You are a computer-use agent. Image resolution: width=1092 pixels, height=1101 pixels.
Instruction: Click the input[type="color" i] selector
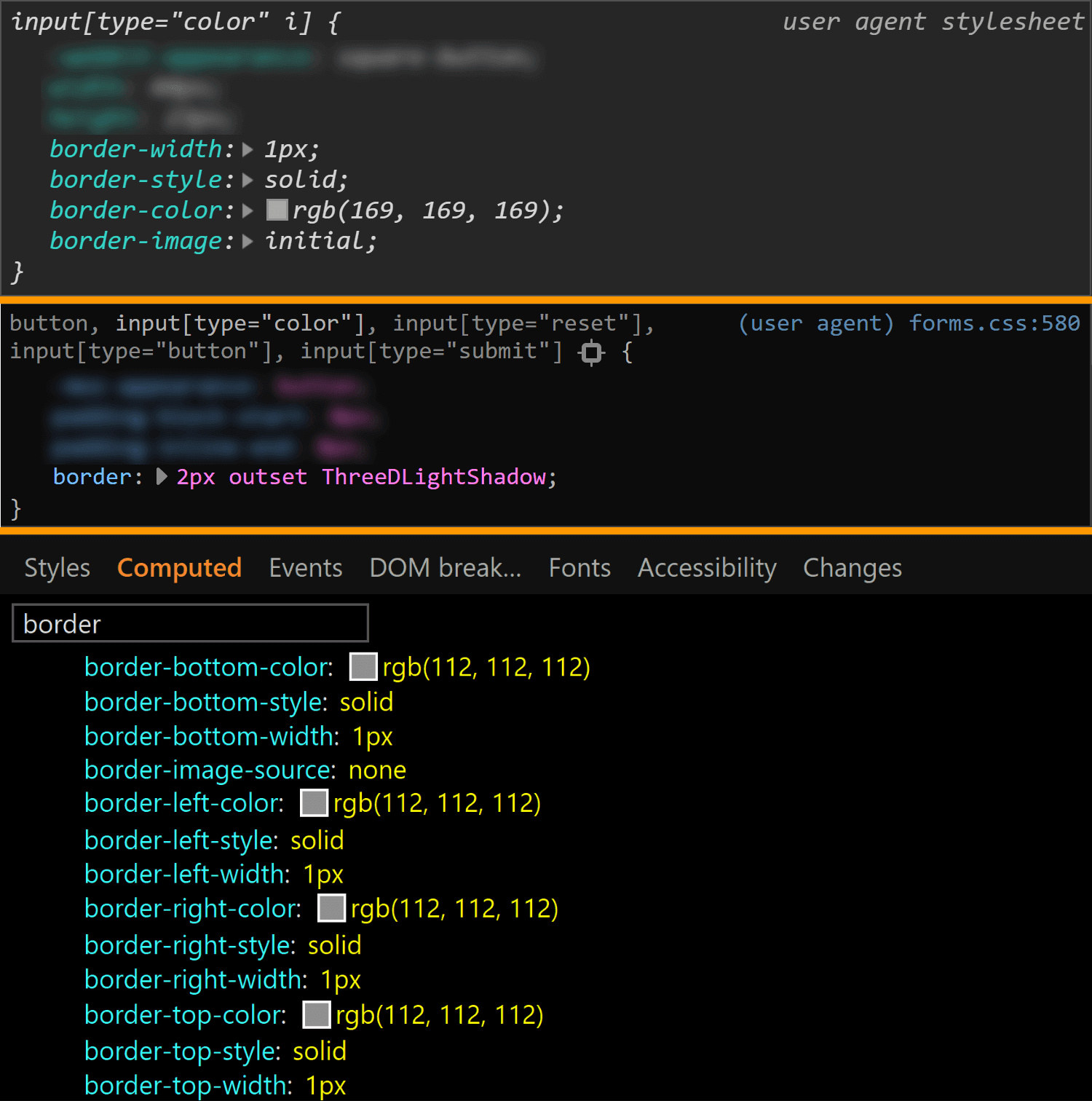tap(162, 22)
